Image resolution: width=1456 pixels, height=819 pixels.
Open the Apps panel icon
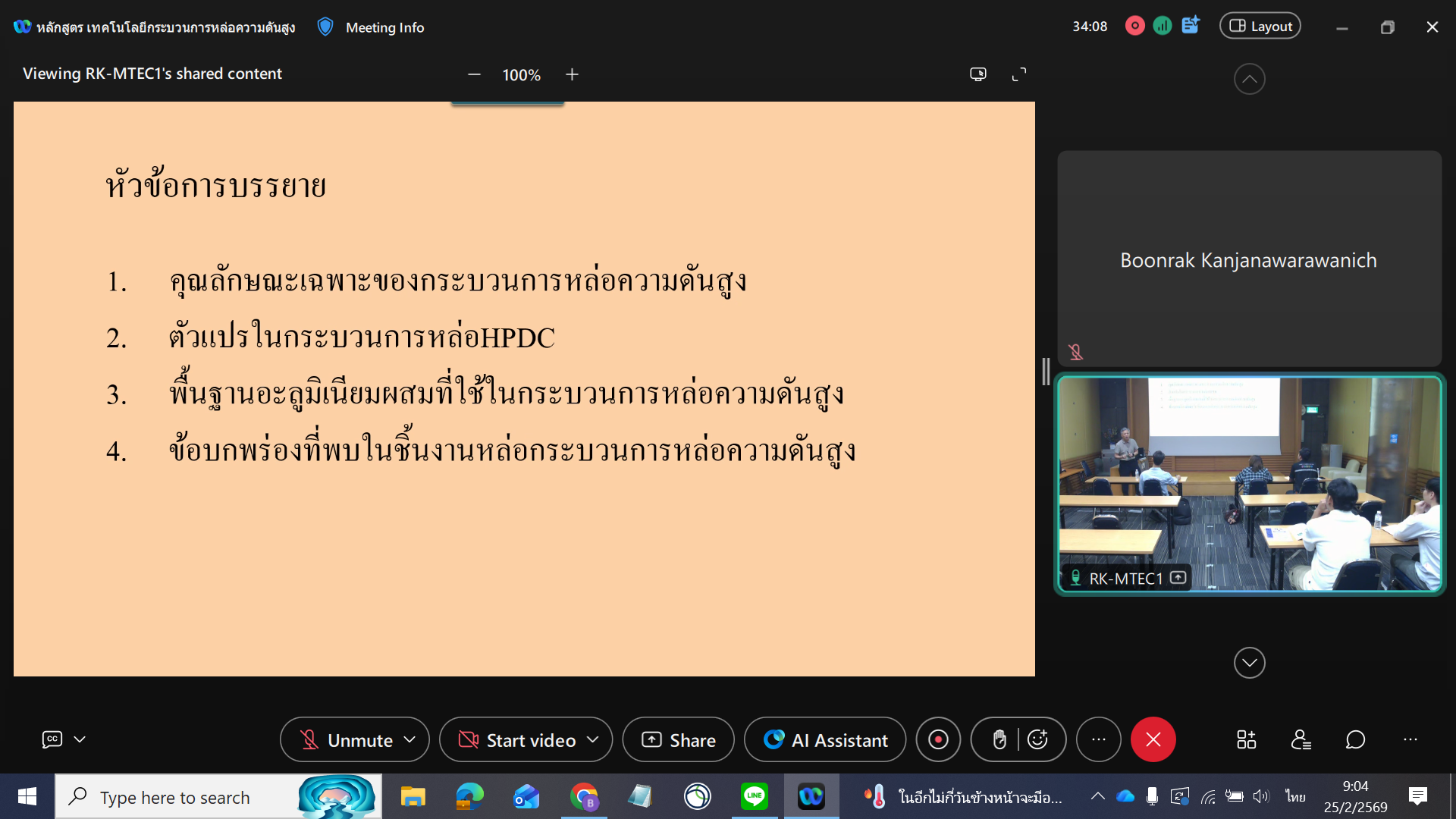tap(1246, 739)
